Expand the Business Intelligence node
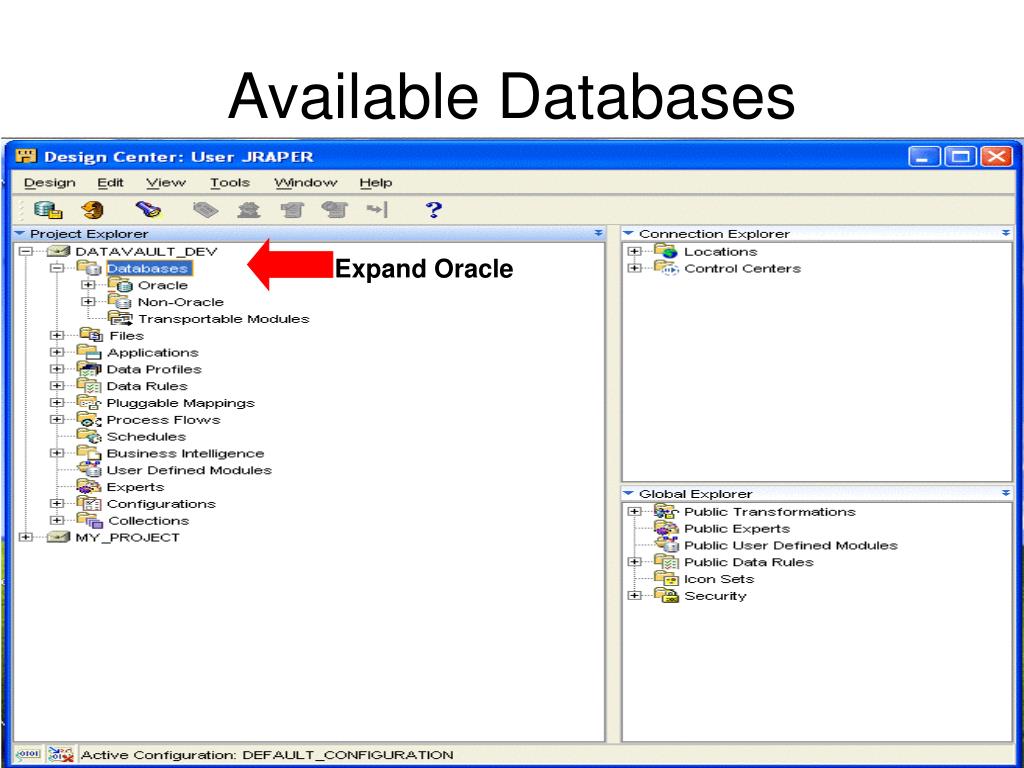 pos(57,453)
